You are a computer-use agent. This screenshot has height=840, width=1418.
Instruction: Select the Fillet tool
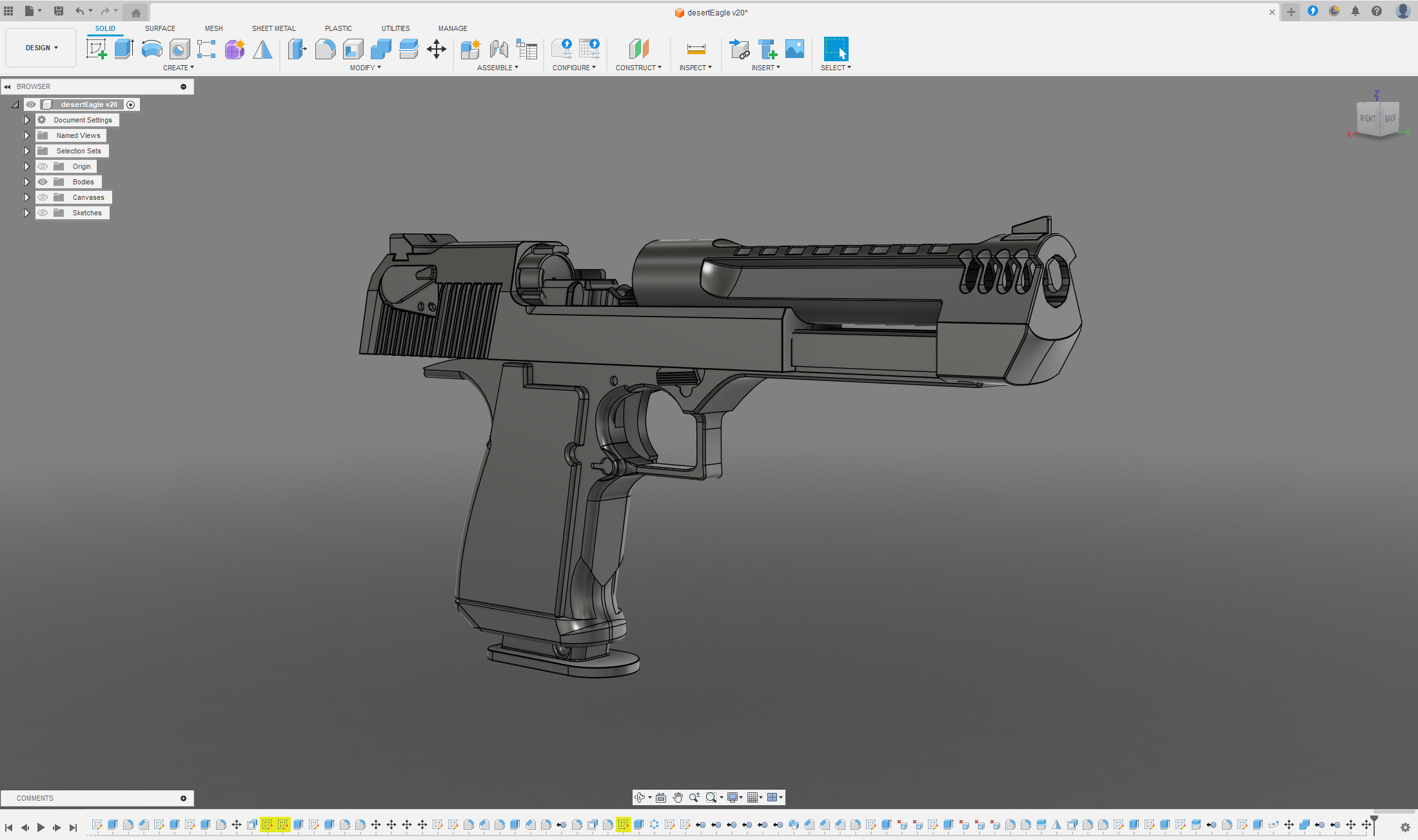point(325,49)
